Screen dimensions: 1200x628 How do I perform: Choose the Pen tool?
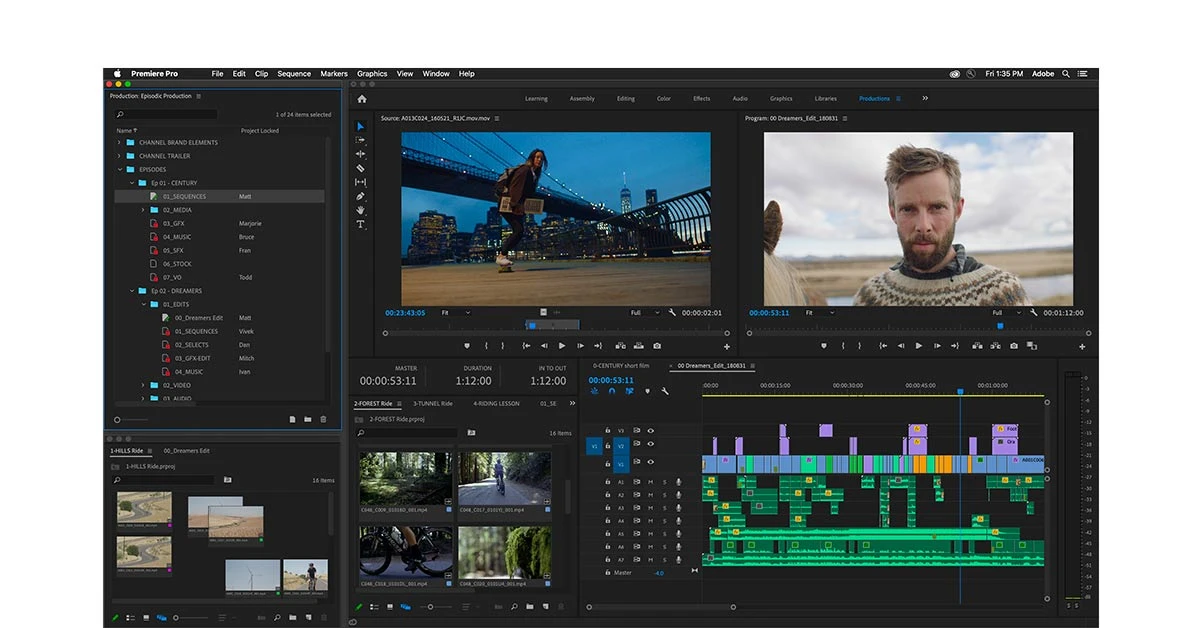click(x=361, y=196)
